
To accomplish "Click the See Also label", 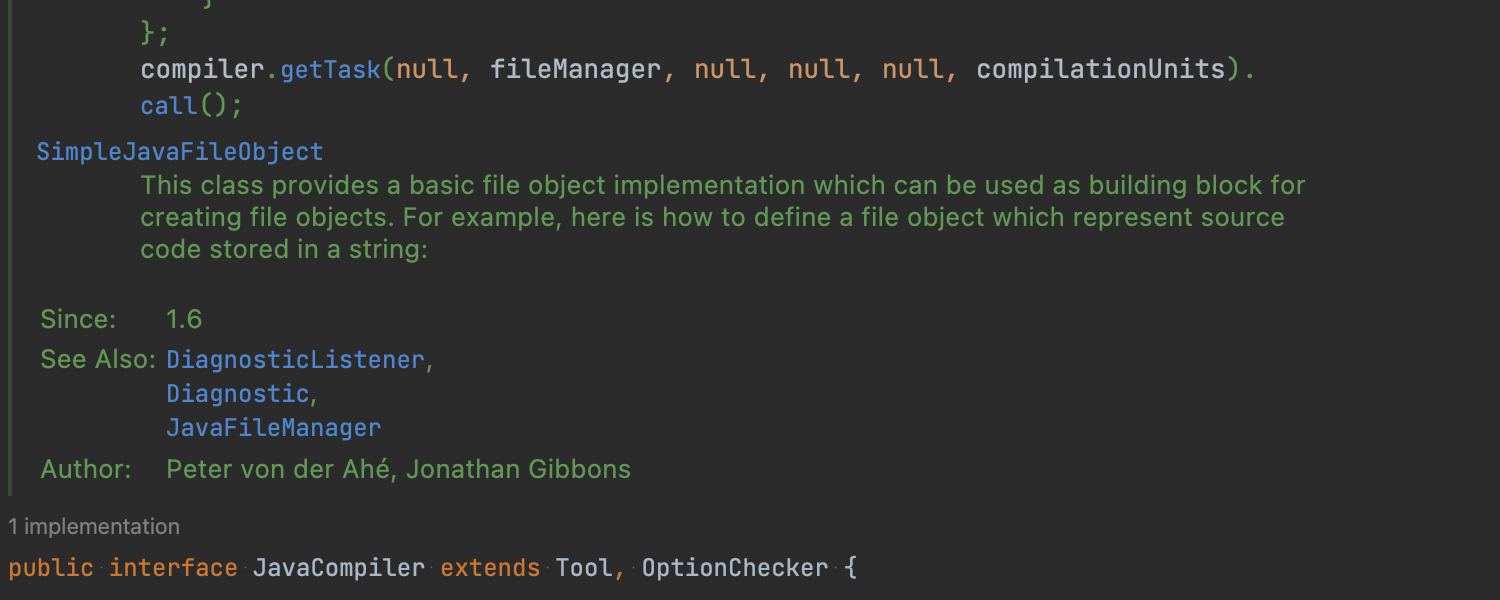I will click(98, 359).
